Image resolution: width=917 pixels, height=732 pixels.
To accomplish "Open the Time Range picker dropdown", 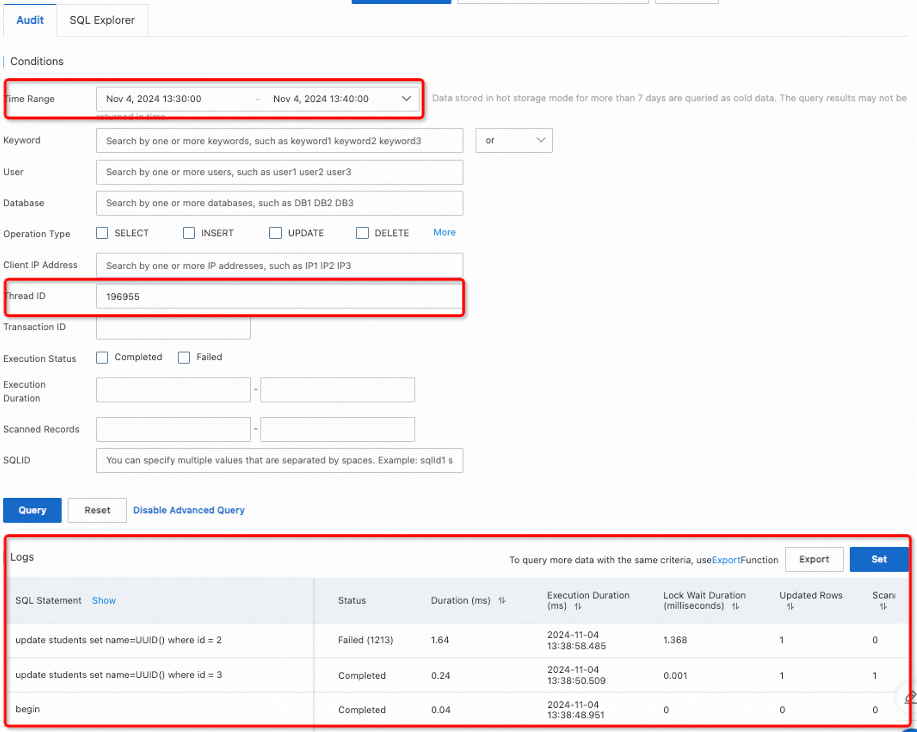I will pyautogui.click(x=406, y=99).
